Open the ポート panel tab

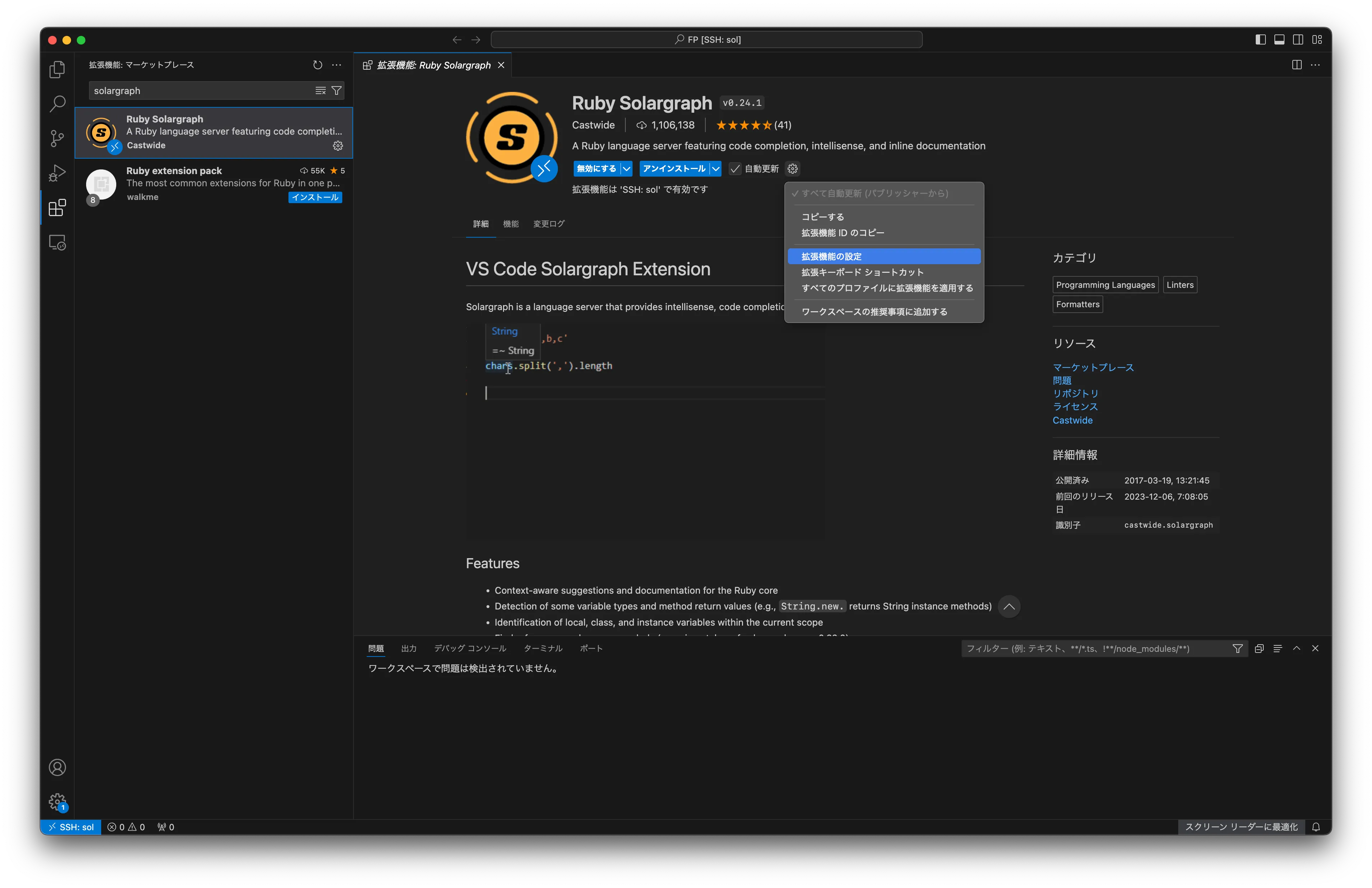591,649
